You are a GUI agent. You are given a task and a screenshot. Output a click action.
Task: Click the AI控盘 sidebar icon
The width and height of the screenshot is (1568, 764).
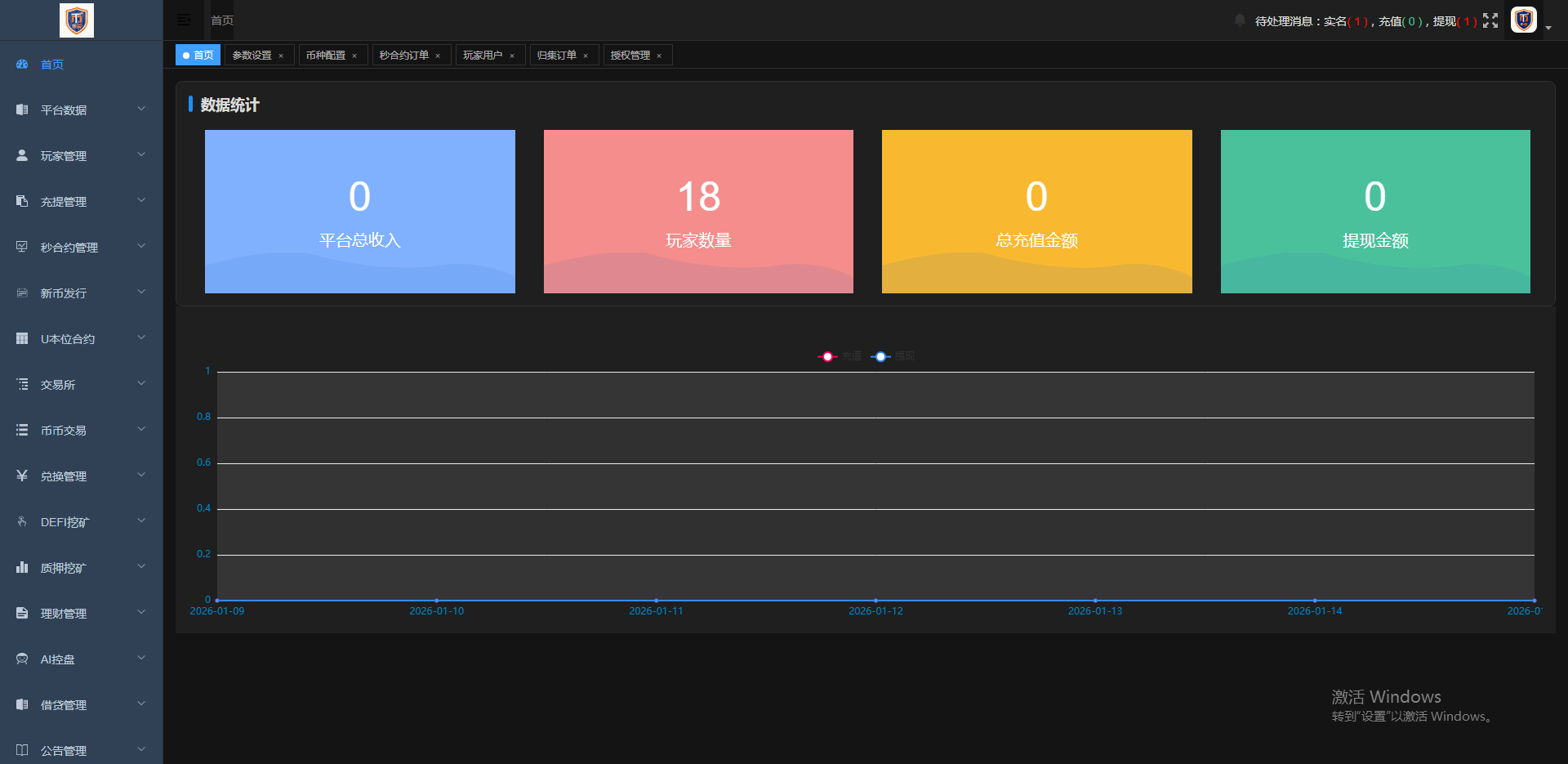tap(22, 659)
